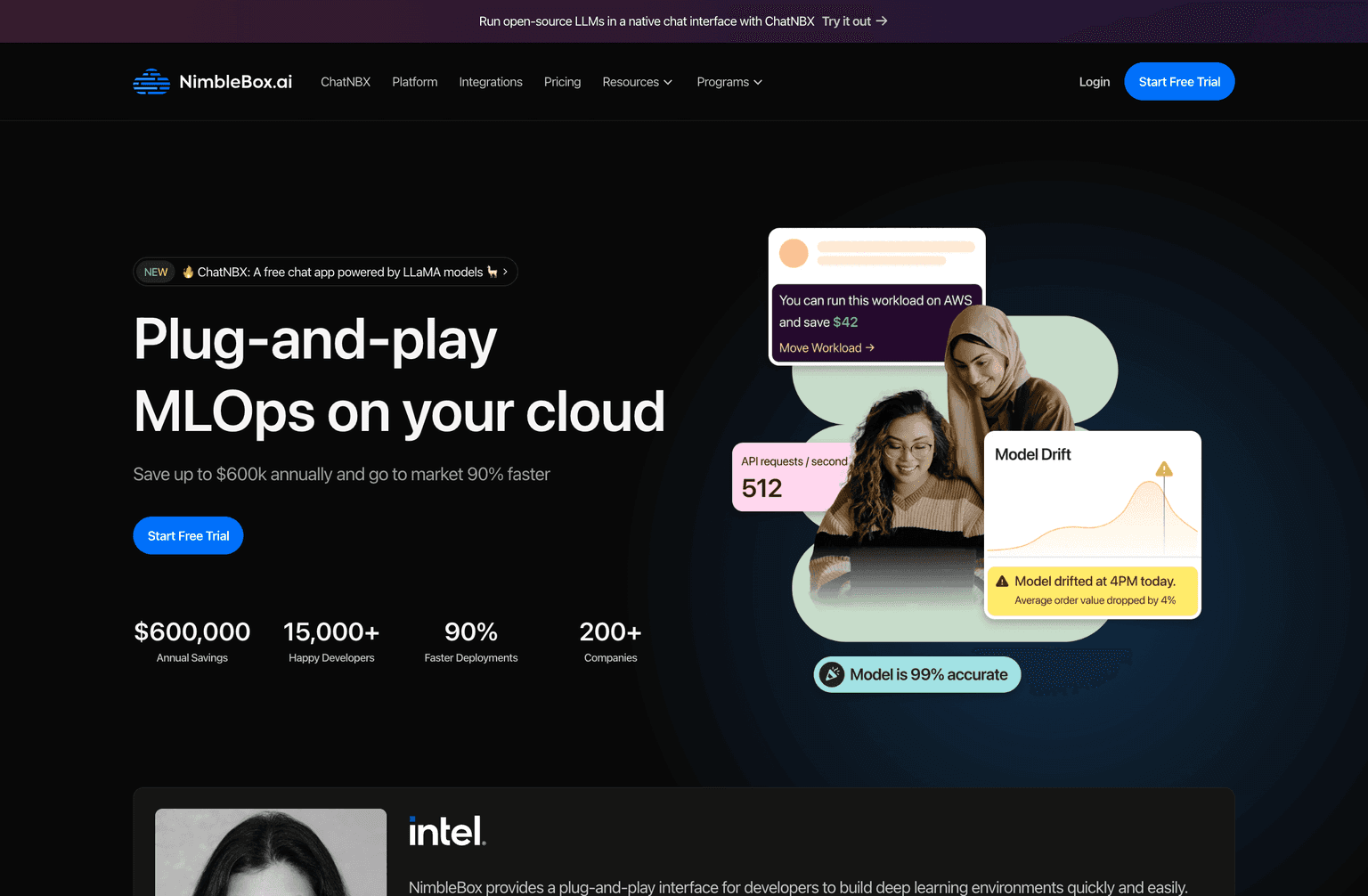Click the warning triangle on the Model Drift chart
The image size is (1368, 896).
[1164, 468]
